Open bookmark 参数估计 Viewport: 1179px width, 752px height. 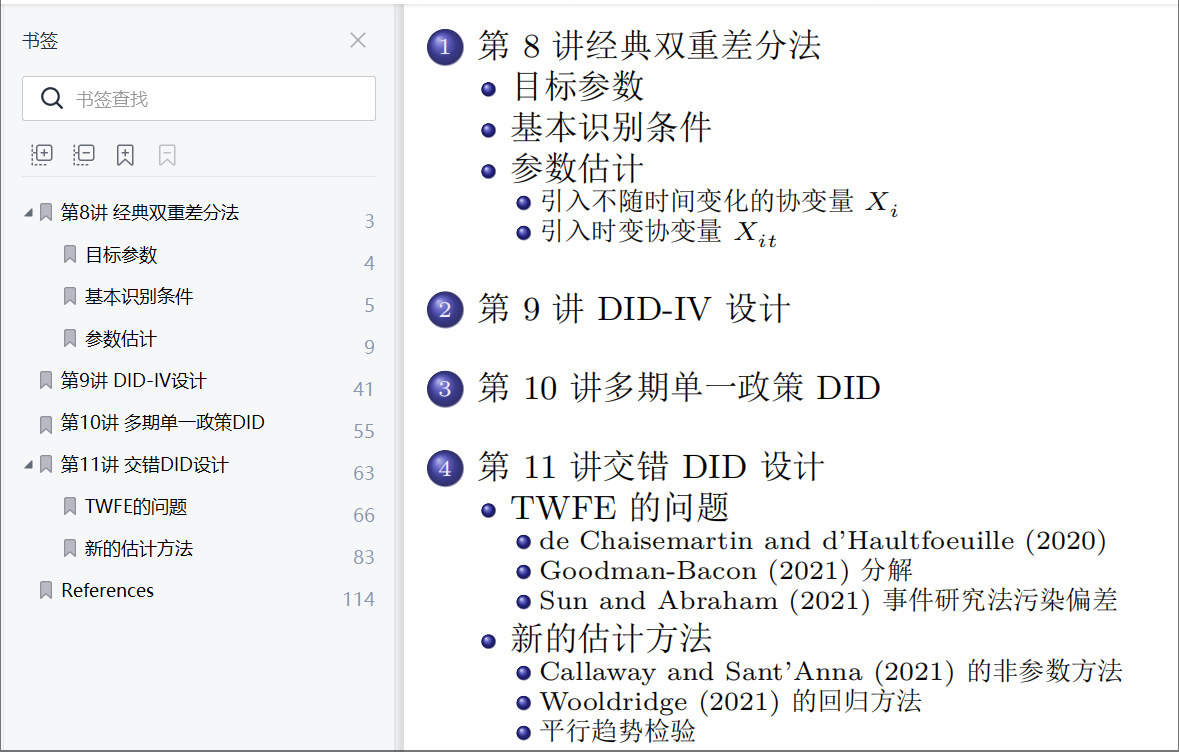[121, 338]
